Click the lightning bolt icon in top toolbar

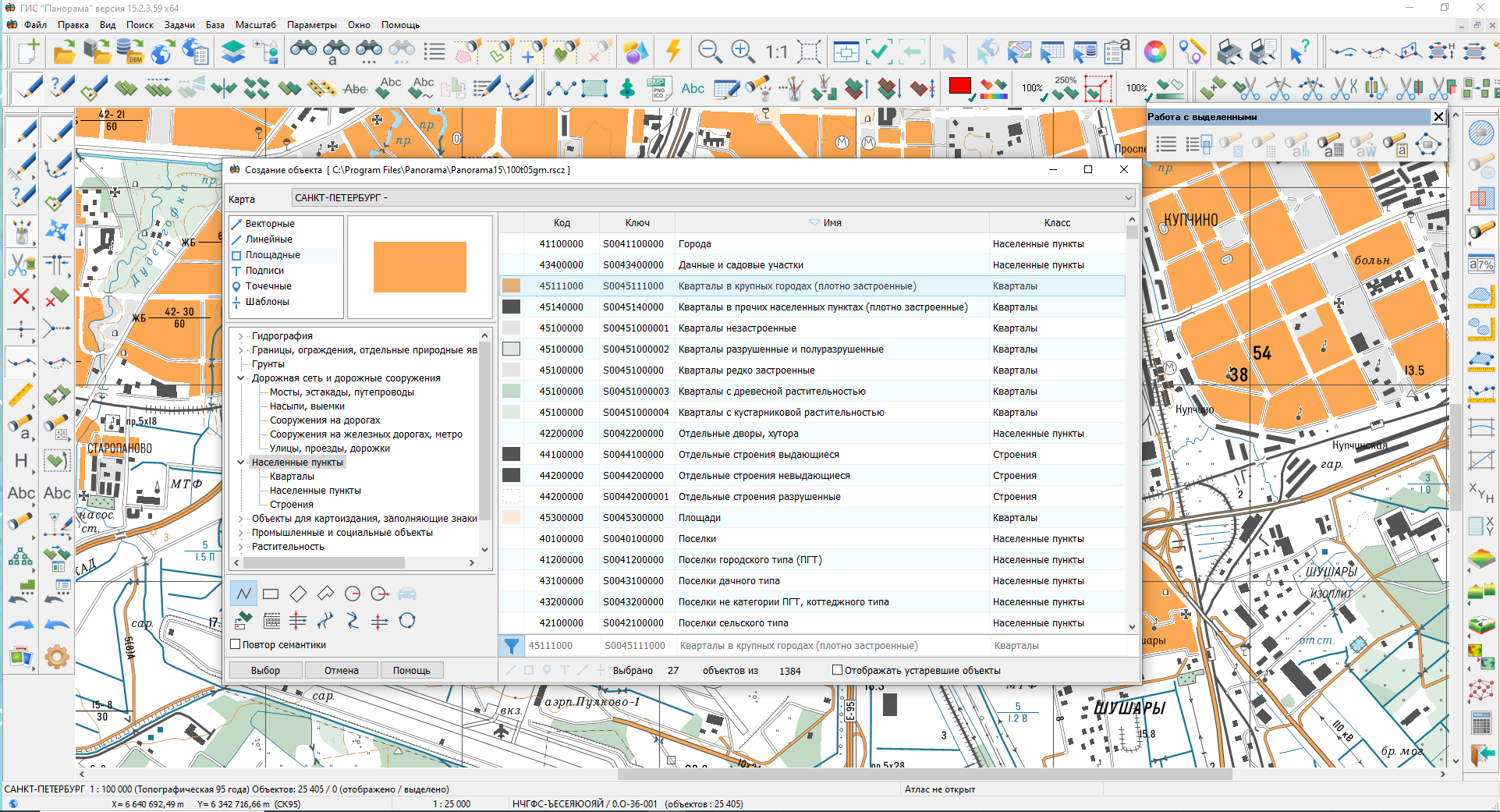[672, 52]
